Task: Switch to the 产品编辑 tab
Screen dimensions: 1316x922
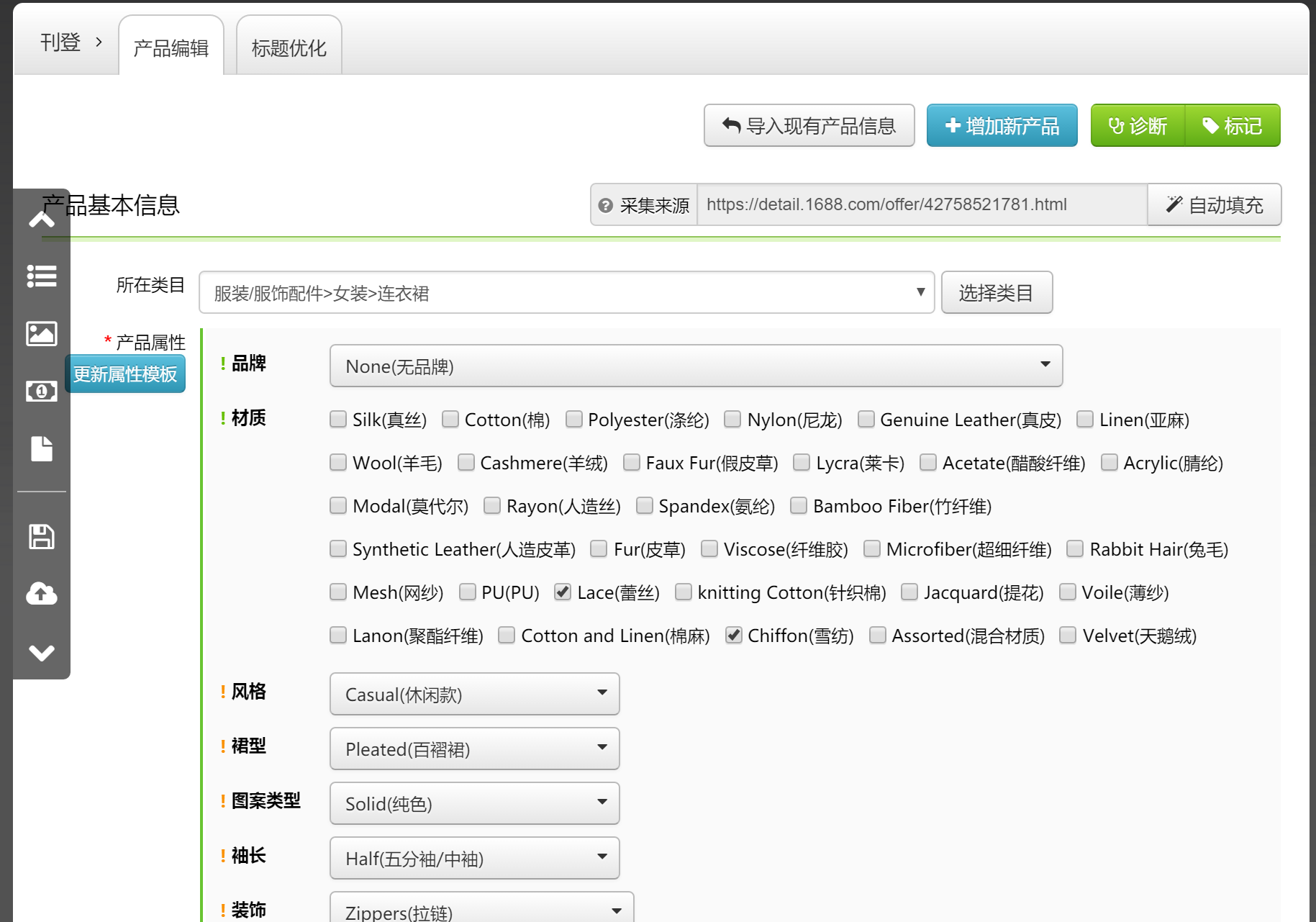Action: [x=171, y=46]
